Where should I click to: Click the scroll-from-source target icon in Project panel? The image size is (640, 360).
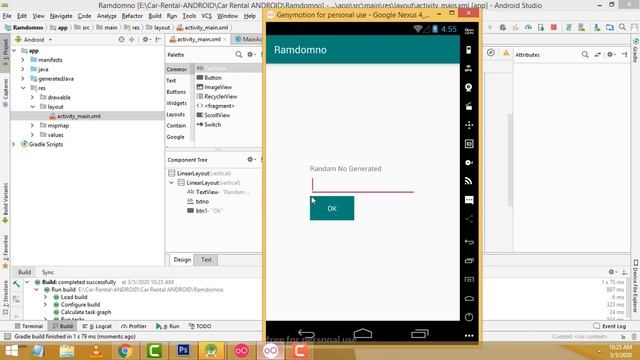click(x=121, y=40)
